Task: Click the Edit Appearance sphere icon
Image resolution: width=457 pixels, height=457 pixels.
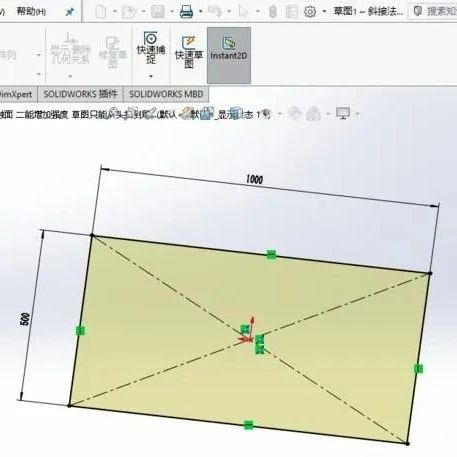Action: [x=295, y=114]
